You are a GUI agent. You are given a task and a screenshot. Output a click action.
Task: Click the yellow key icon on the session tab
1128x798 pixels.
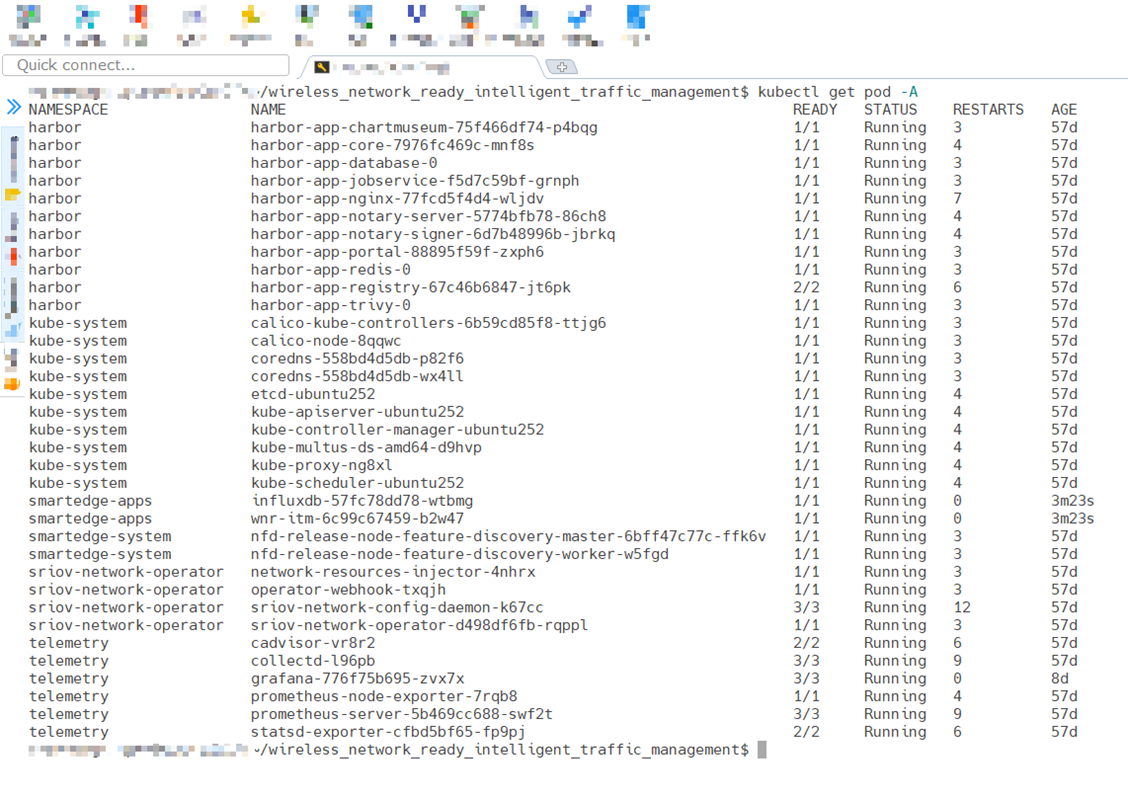point(323,66)
